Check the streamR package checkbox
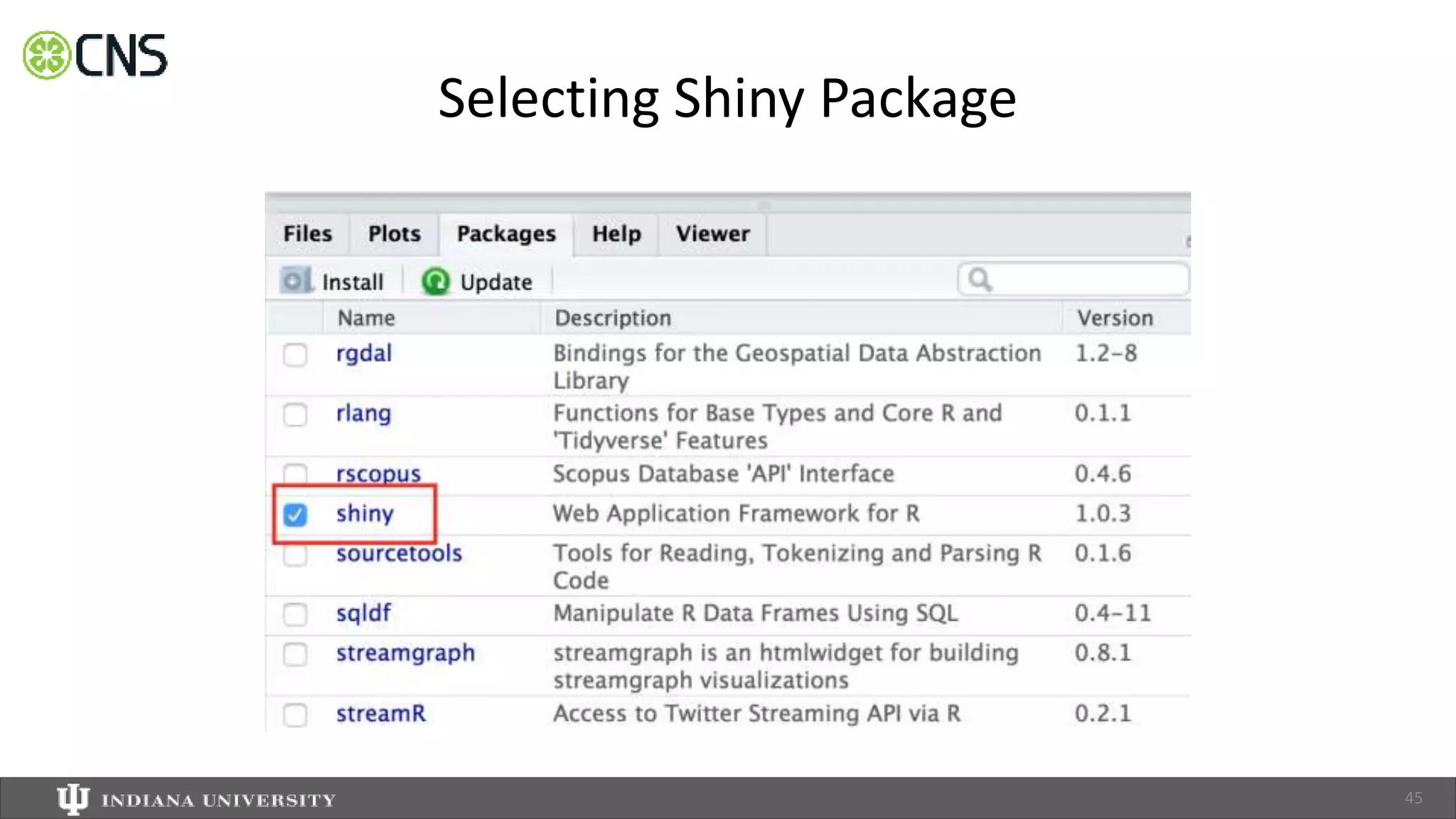Viewport: 1456px width, 819px height. [295, 714]
